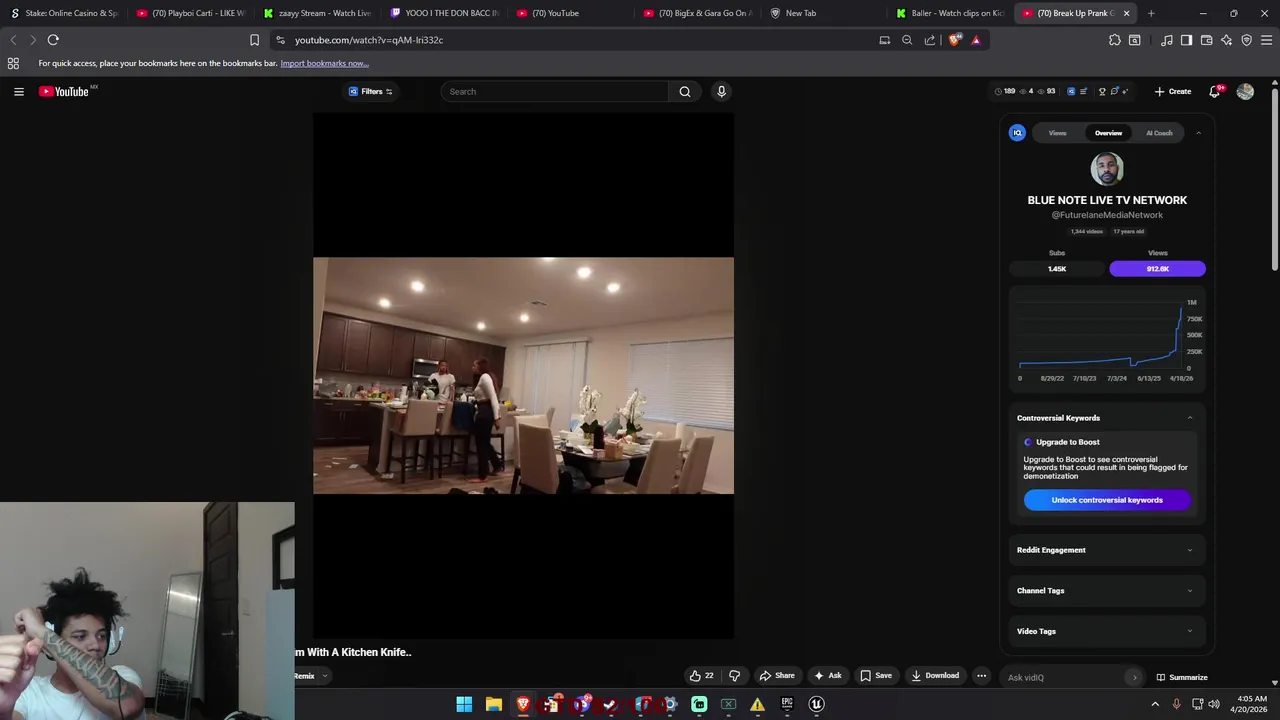Open Brave Leo AI sparkle icon
Image resolution: width=1280 pixels, height=720 pixels.
click(x=1226, y=40)
